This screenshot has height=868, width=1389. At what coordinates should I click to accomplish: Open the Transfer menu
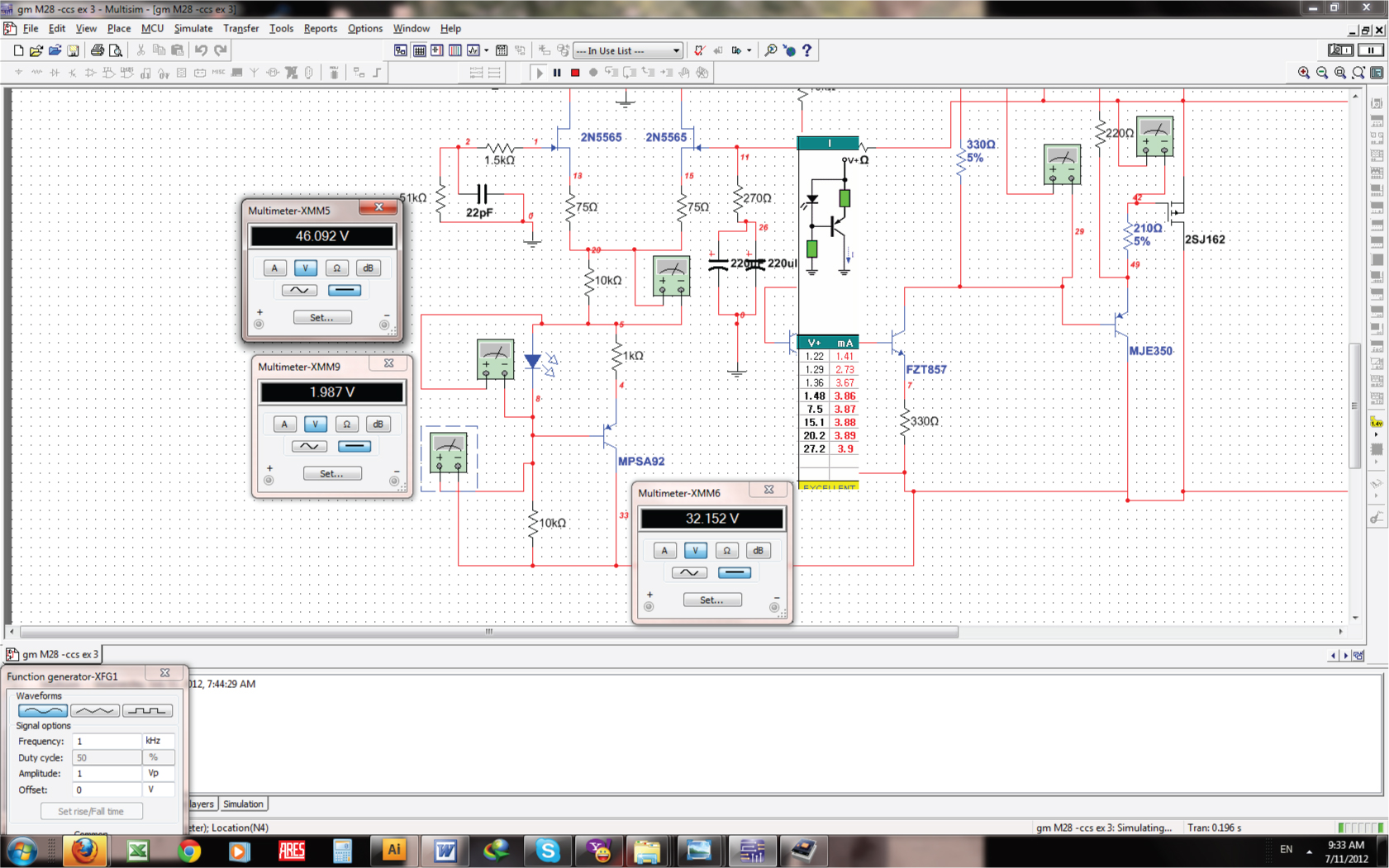[241, 28]
